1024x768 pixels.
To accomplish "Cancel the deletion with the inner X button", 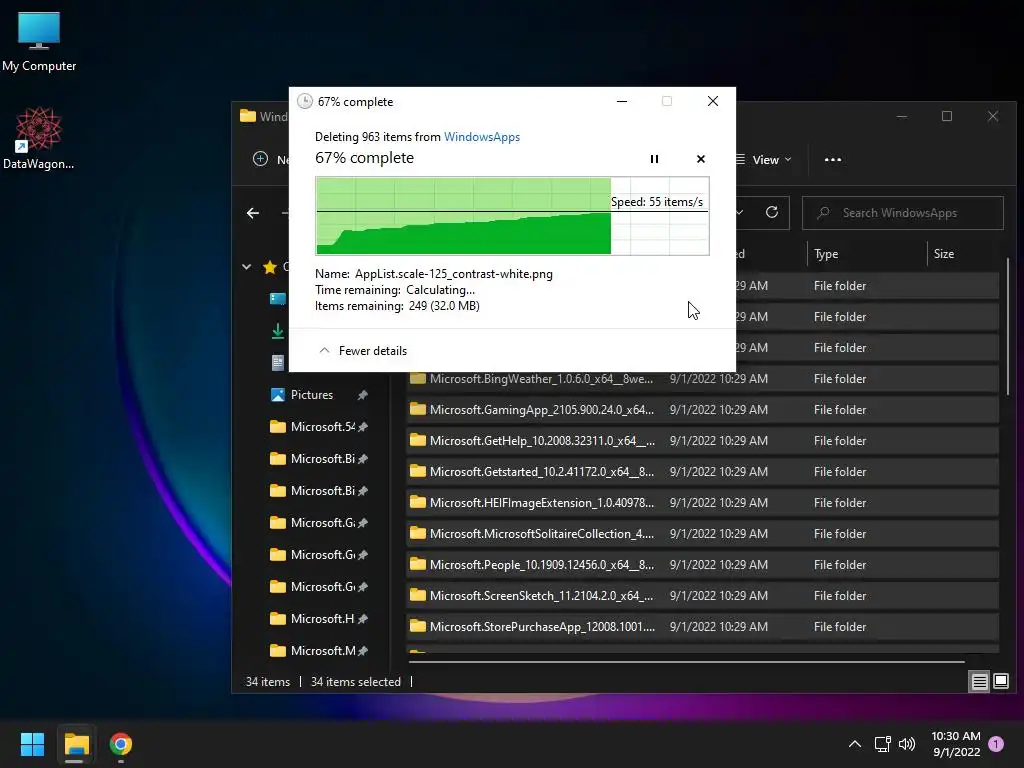I will pyautogui.click(x=701, y=159).
